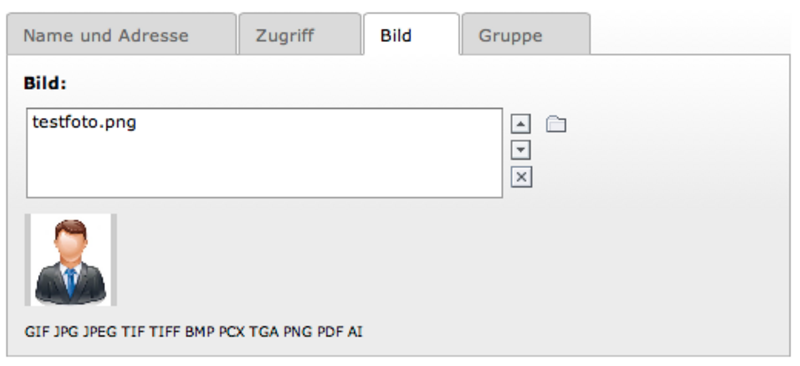The height and width of the screenshot is (366, 800).
Task: Click the PNG format label
Action: 297,332
